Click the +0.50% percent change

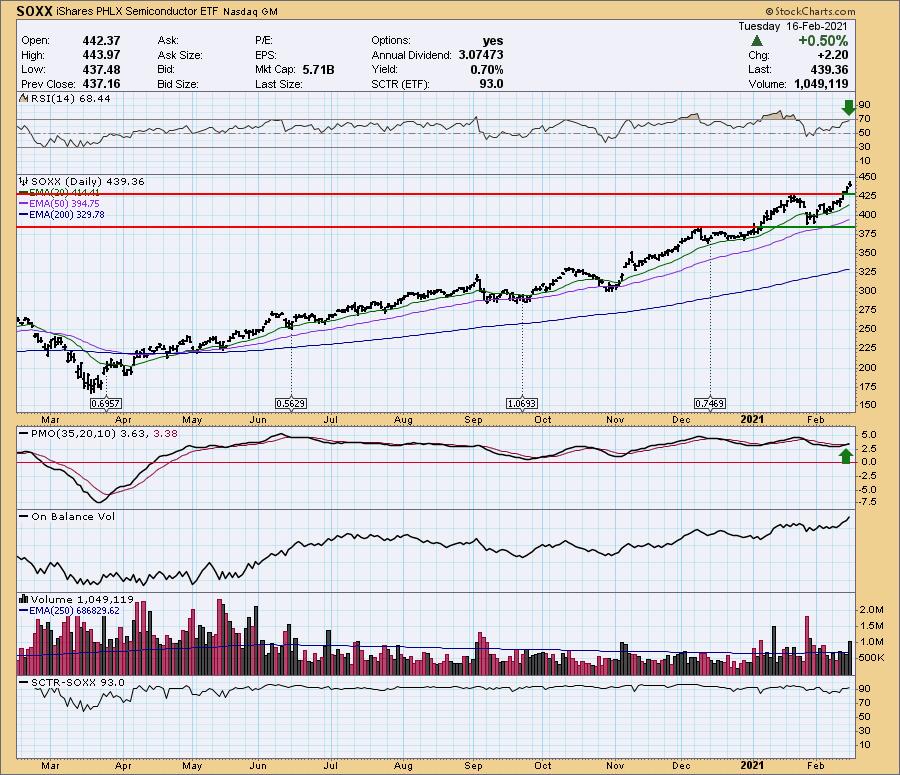[x=823, y=41]
